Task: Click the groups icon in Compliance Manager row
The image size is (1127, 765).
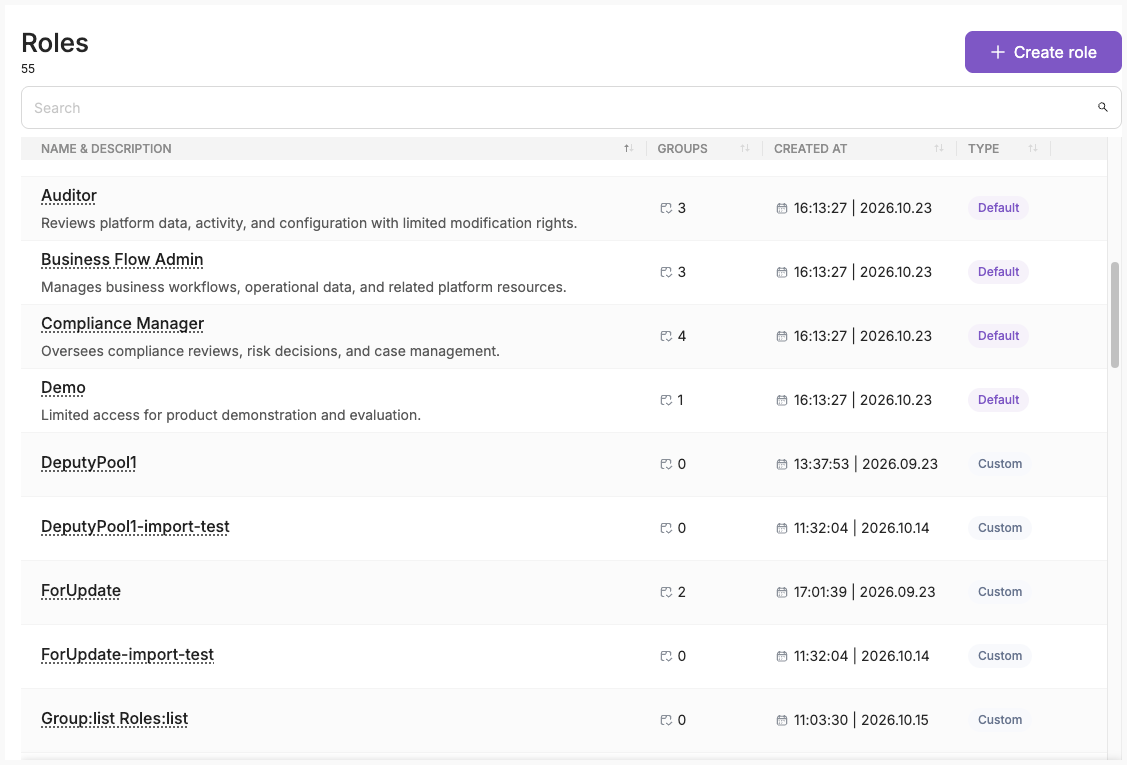Action: [x=666, y=336]
